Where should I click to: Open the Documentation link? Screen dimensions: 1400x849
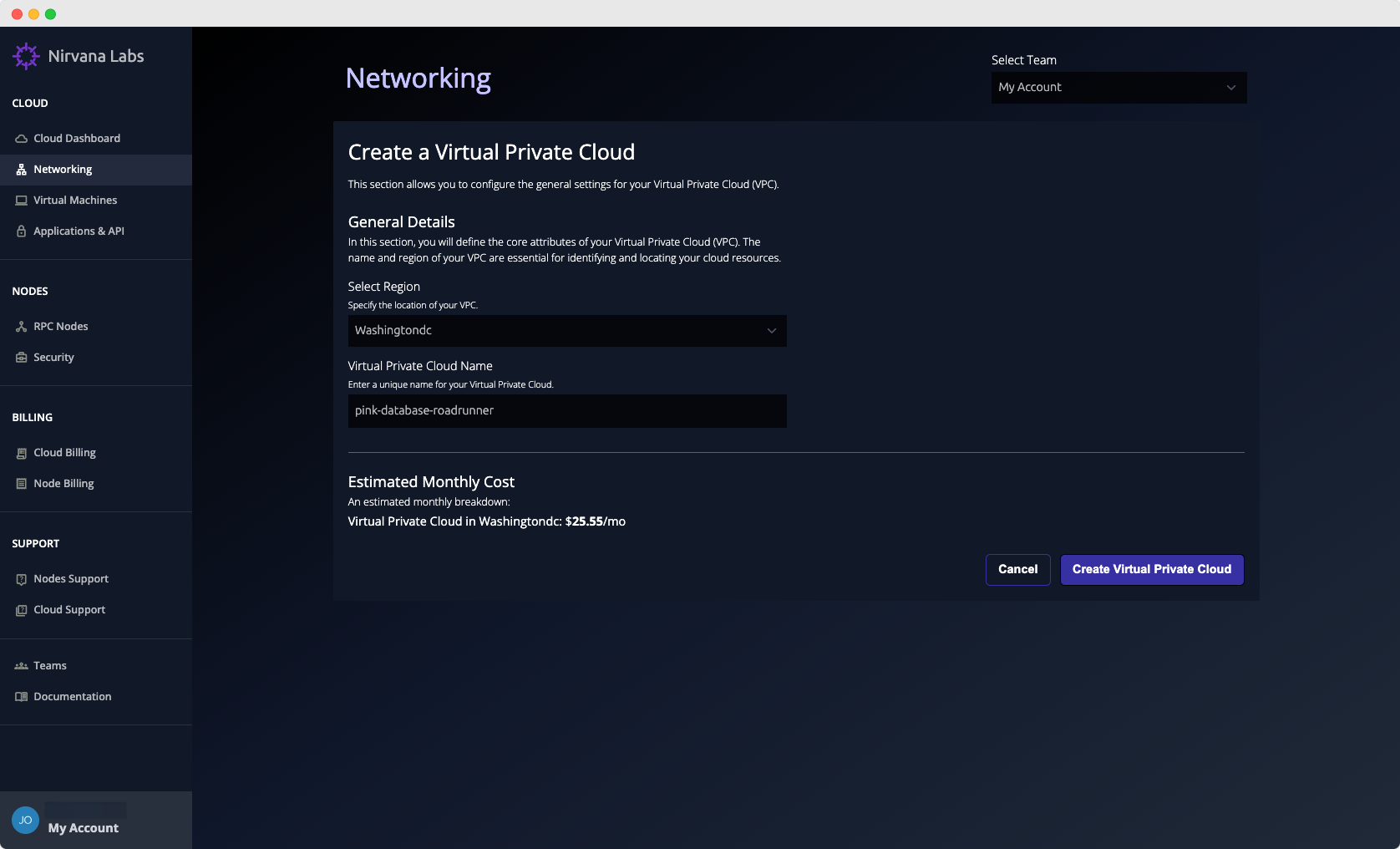tap(96, 697)
